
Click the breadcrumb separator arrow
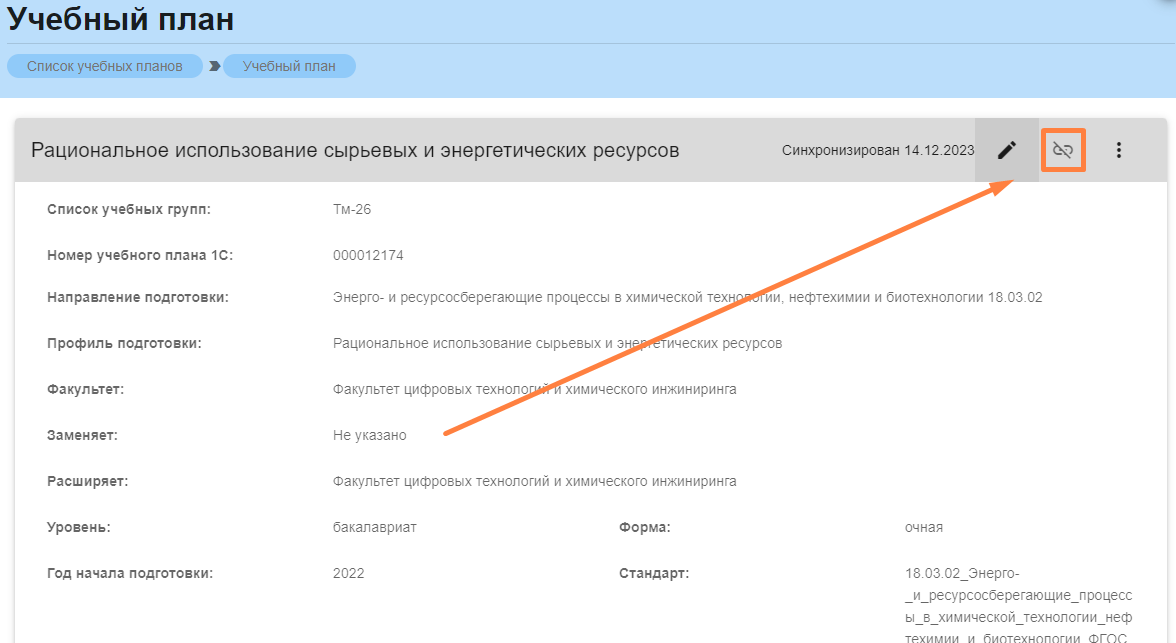click(x=214, y=67)
